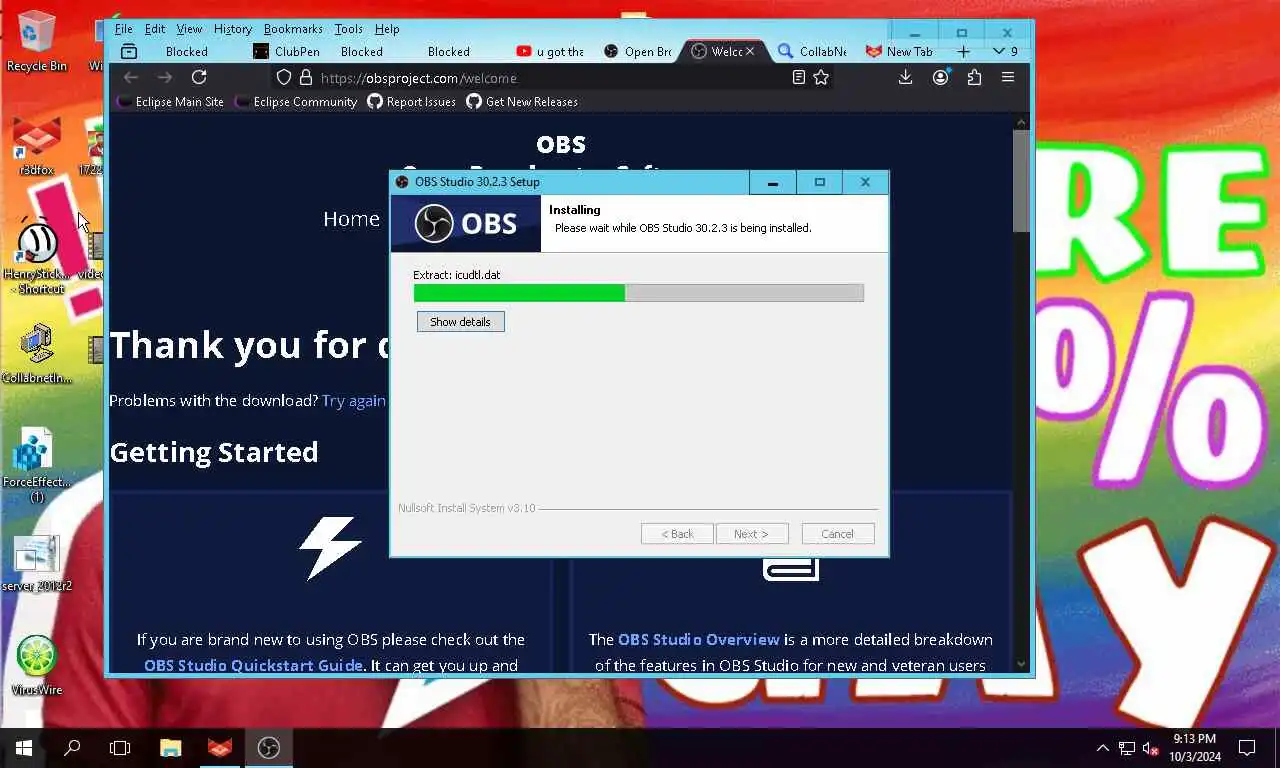Toggle reader view in address bar
Viewport: 1280px width, 768px height.
pyautogui.click(x=798, y=77)
